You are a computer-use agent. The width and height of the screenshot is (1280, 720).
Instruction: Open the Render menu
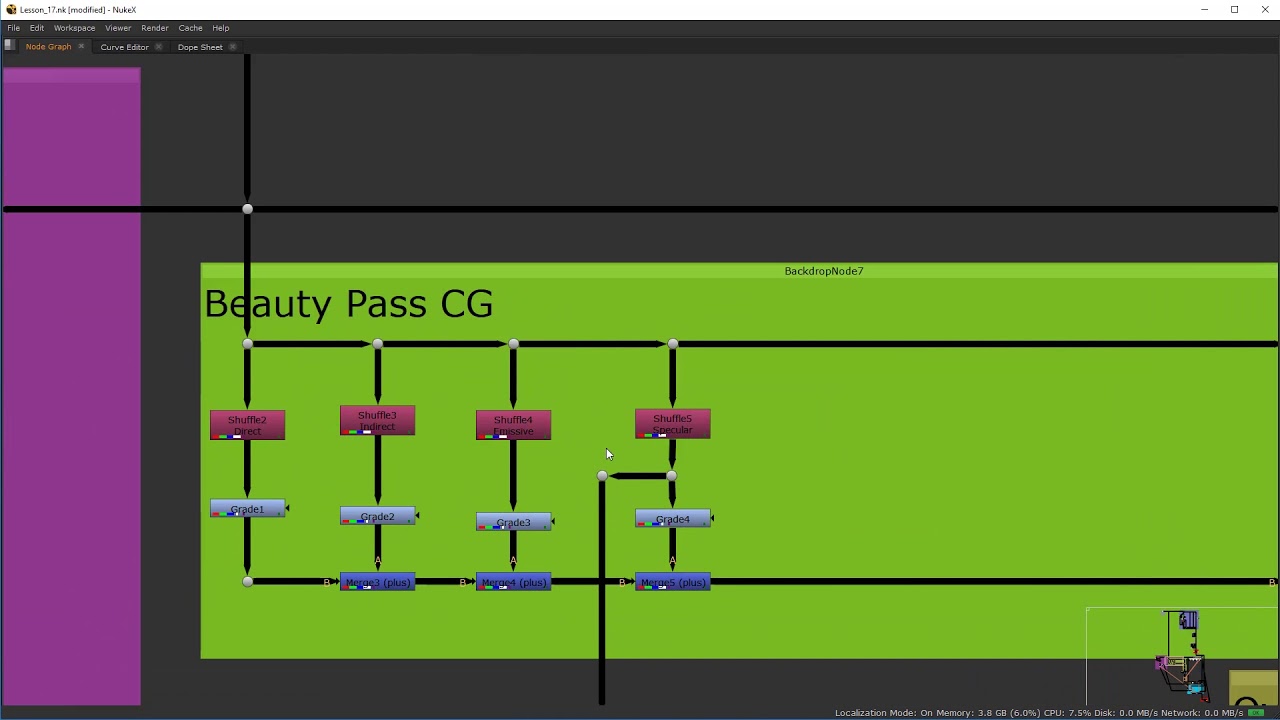coord(155,28)
